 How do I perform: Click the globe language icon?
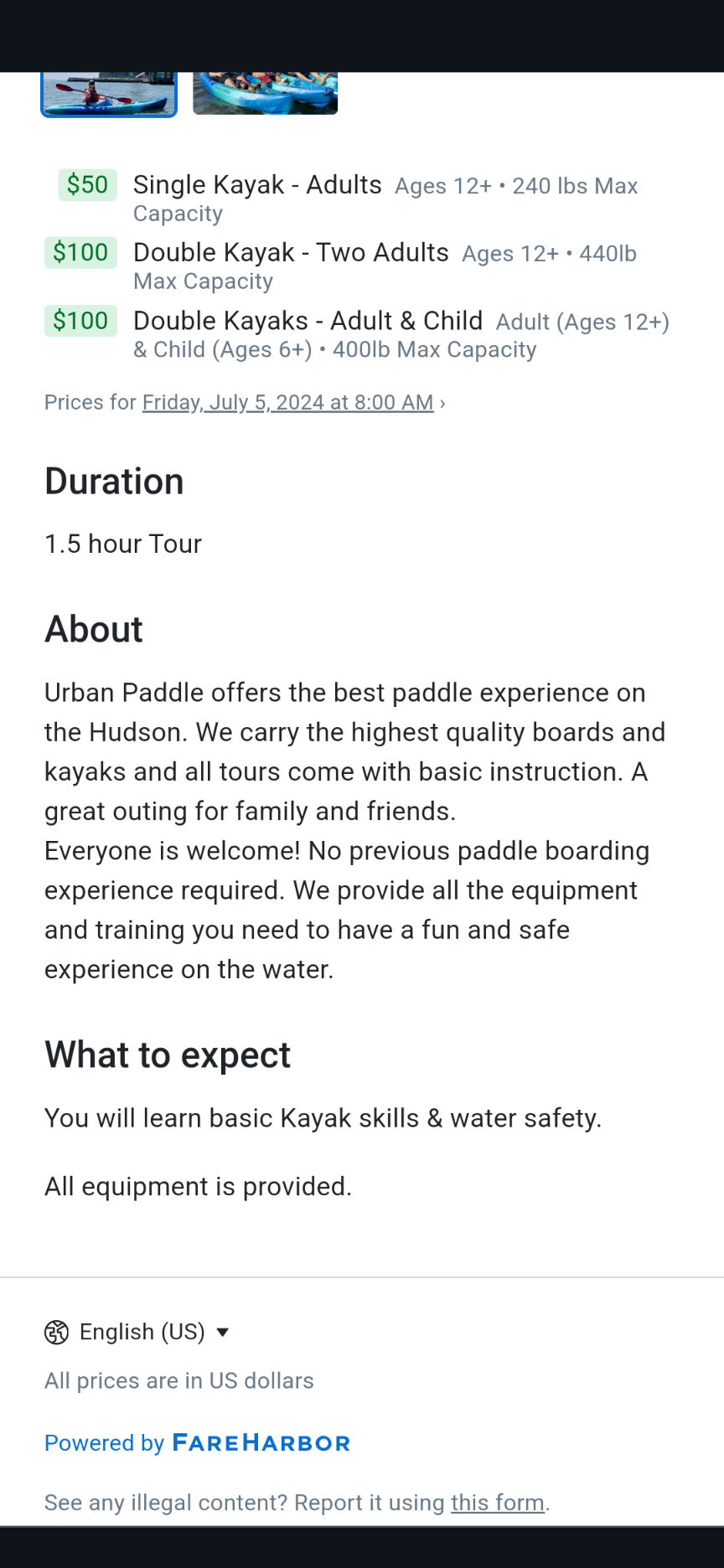click(56, 1332)
